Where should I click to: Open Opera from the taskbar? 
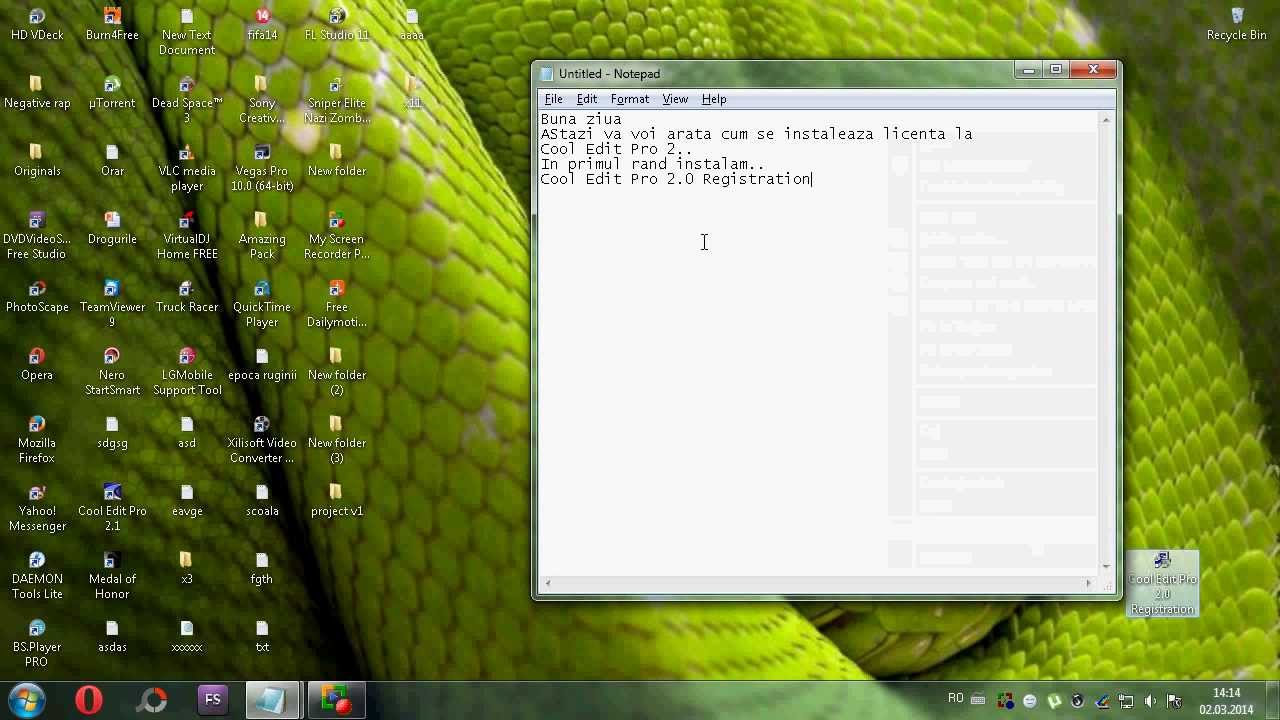point(89,700)
